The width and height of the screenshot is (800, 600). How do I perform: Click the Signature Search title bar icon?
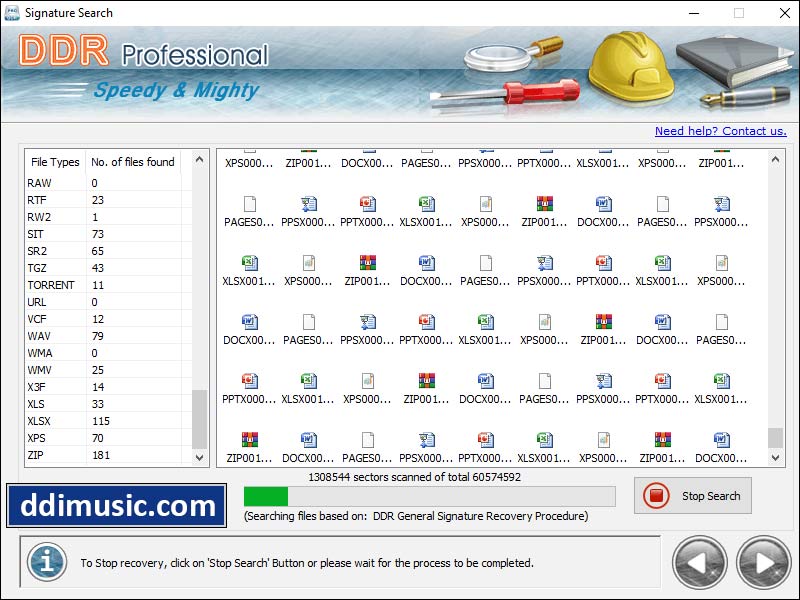coord(11,13)
